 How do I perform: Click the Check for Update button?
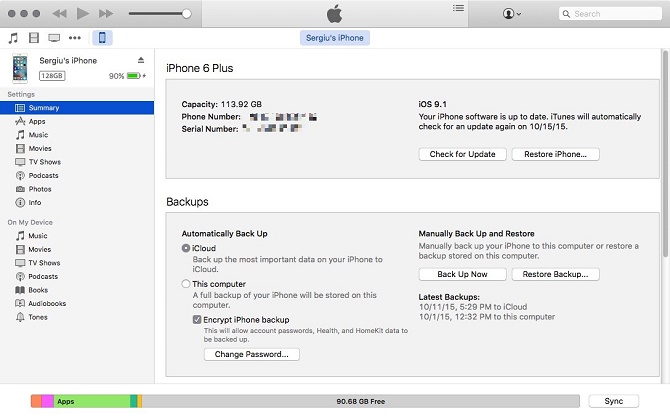pos(461,154)
